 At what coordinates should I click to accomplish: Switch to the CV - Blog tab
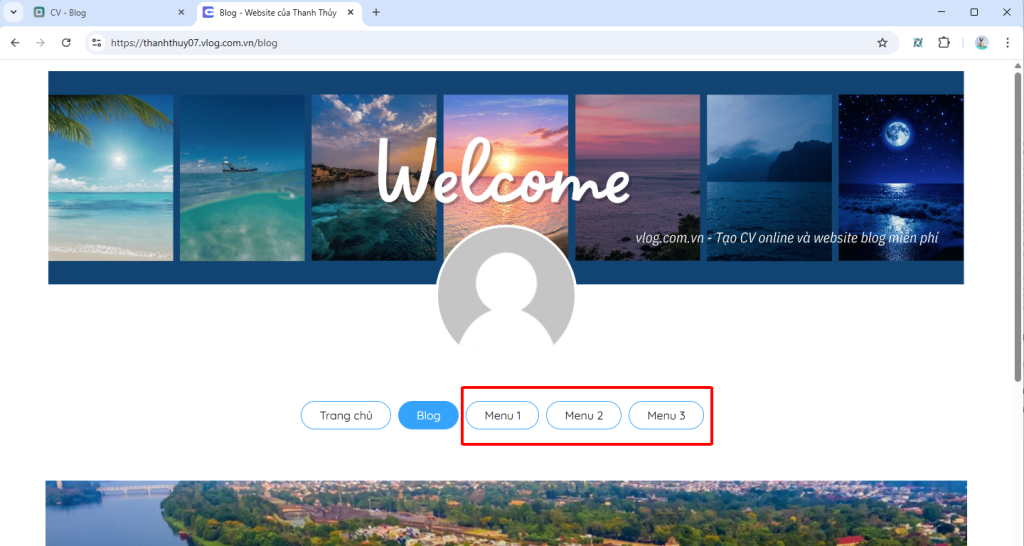[109, 12]
